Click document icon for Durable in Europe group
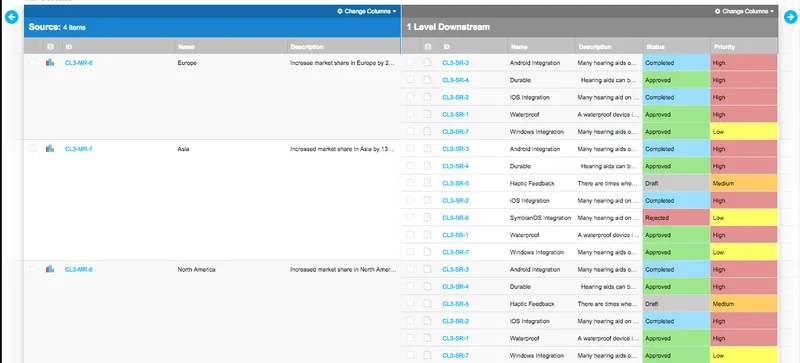This screenshot has height=363, width=800. click(427, 80)
